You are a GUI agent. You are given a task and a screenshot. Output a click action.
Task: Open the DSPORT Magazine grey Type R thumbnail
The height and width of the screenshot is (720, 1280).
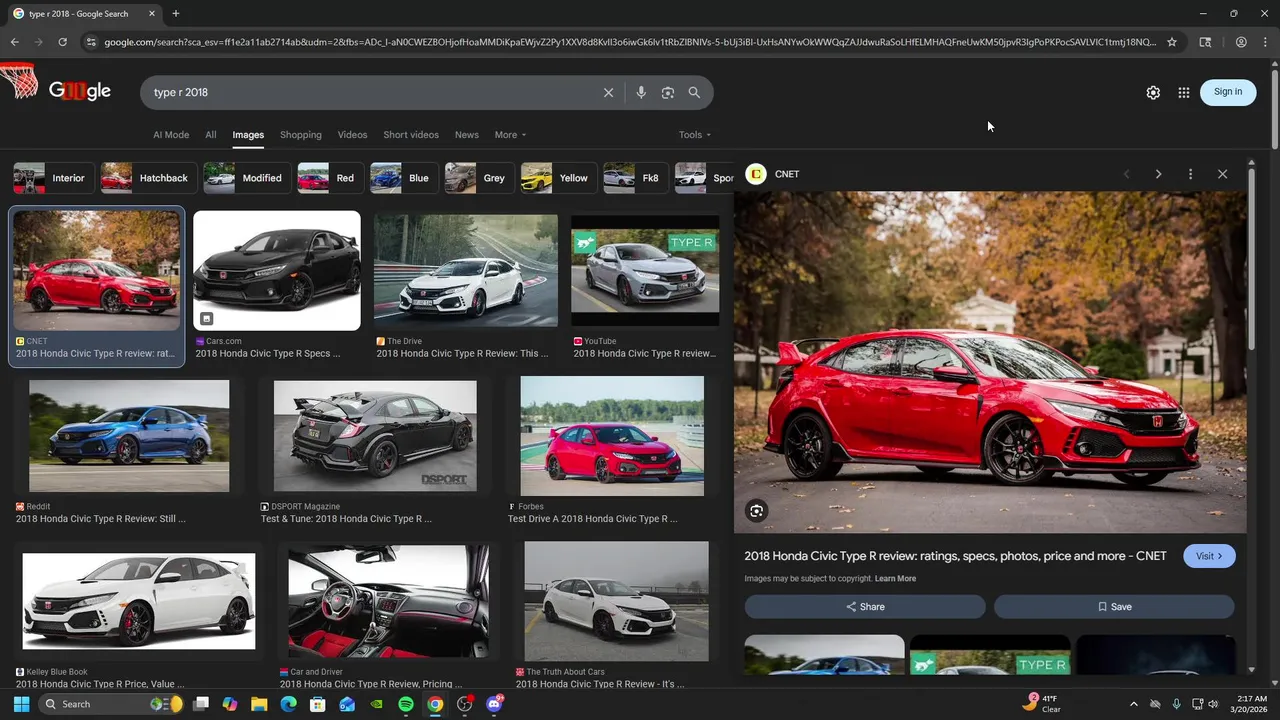coord(375,436)
